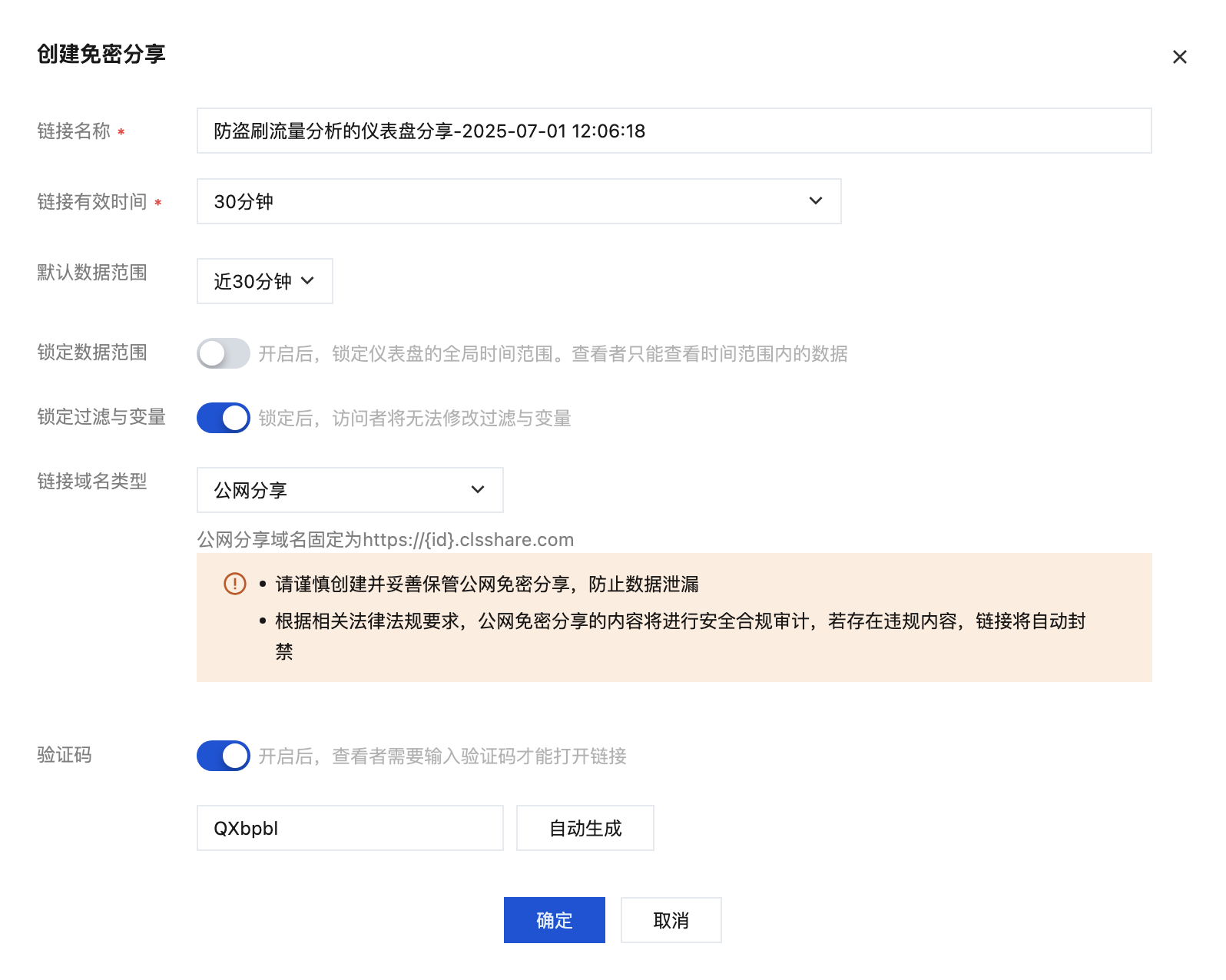Click the red asterisk beside 链接名称
Screen dimensions: 1226x980
[121, 133]
